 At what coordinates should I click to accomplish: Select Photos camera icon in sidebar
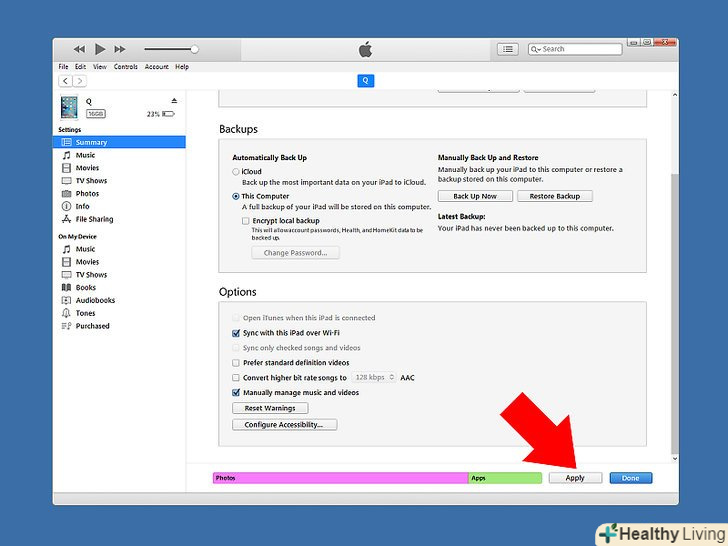[x=67, y=194]
